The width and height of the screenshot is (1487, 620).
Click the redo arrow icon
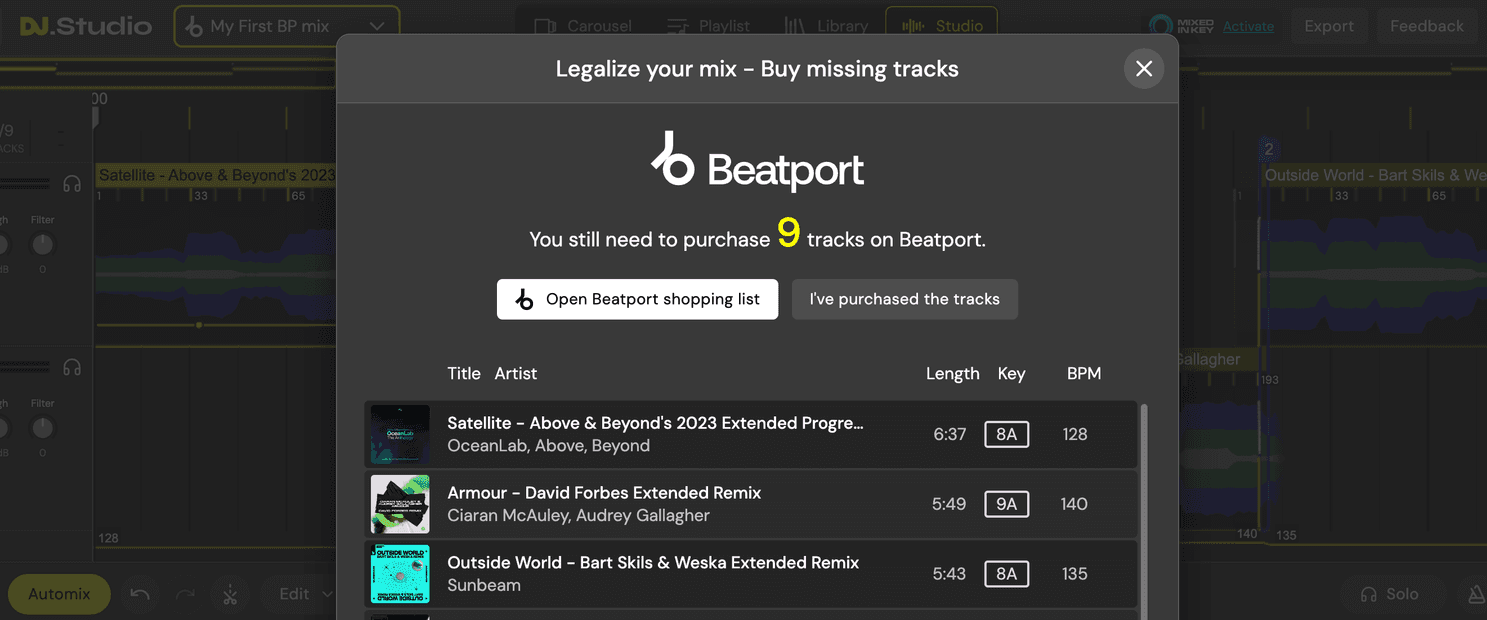click(184, 594)
